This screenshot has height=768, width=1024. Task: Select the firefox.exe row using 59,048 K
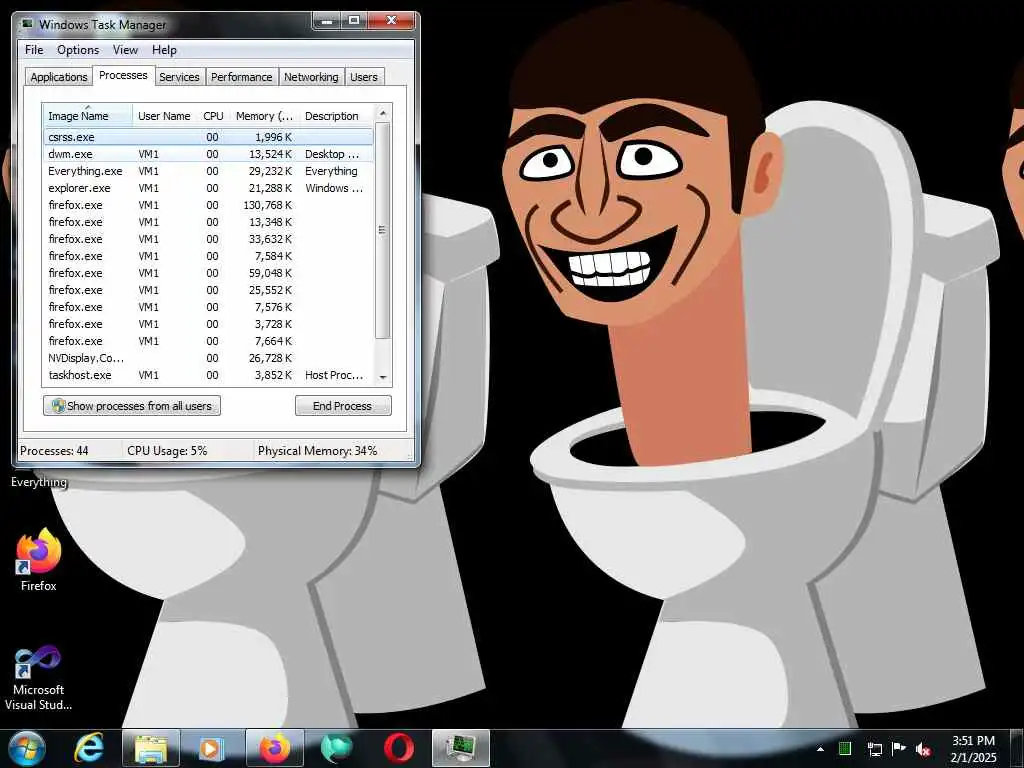208,273
